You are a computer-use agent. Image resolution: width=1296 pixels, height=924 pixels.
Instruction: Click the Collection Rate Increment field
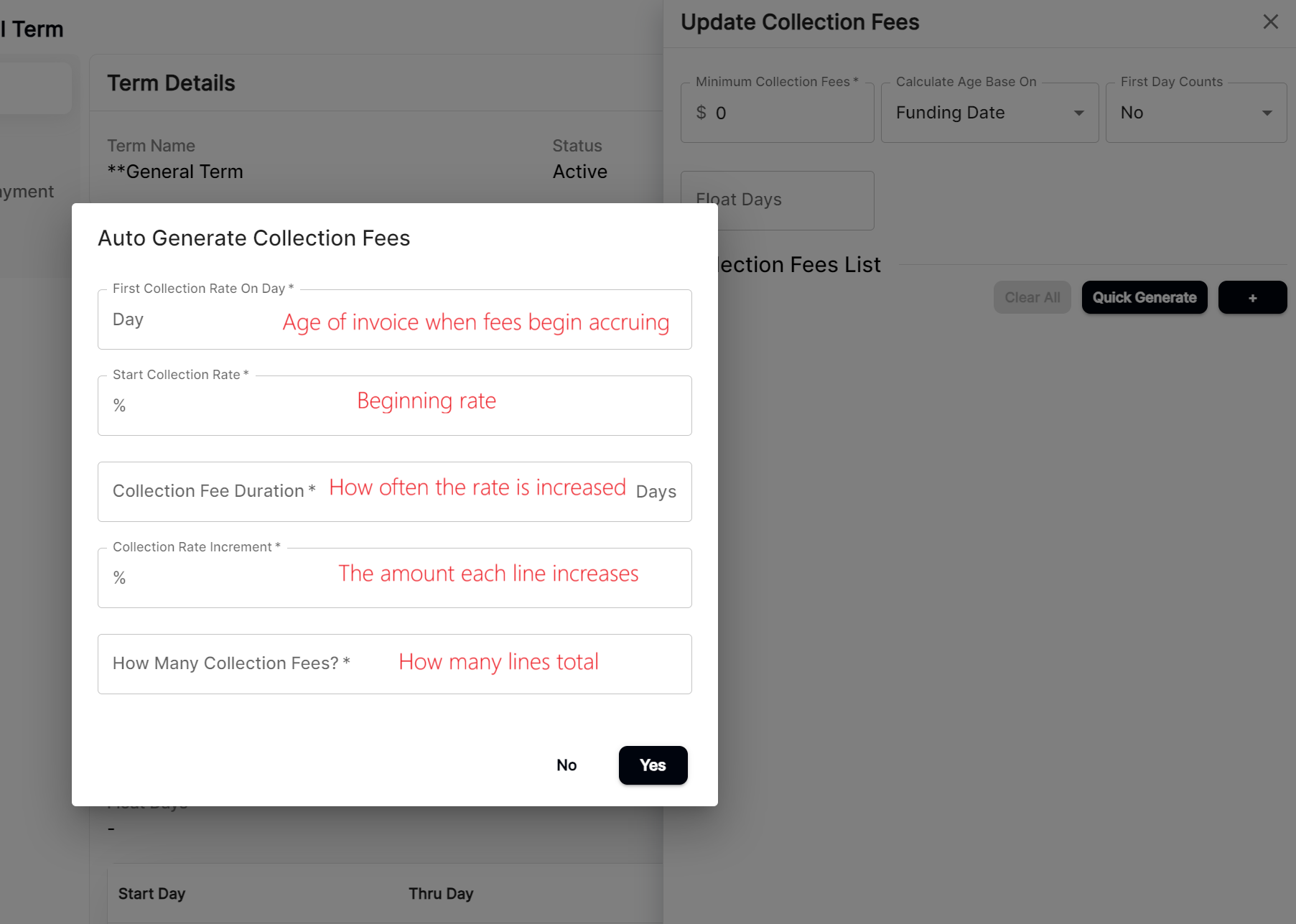tap(394, 578)
